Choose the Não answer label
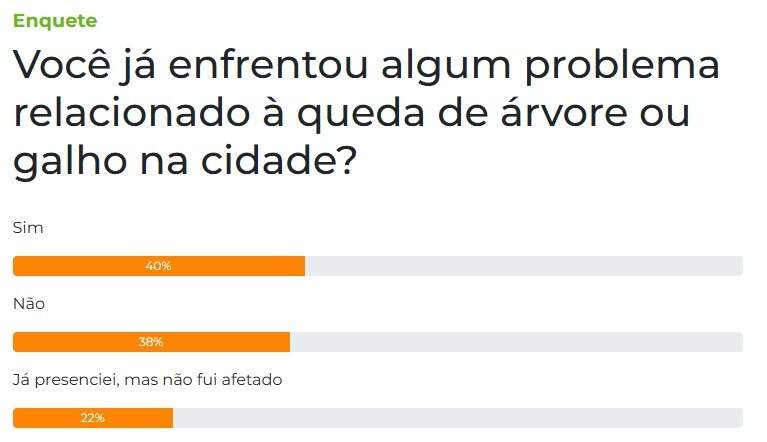Image resolution: width=767 pixels, height=442 pixels. (29, 304)
